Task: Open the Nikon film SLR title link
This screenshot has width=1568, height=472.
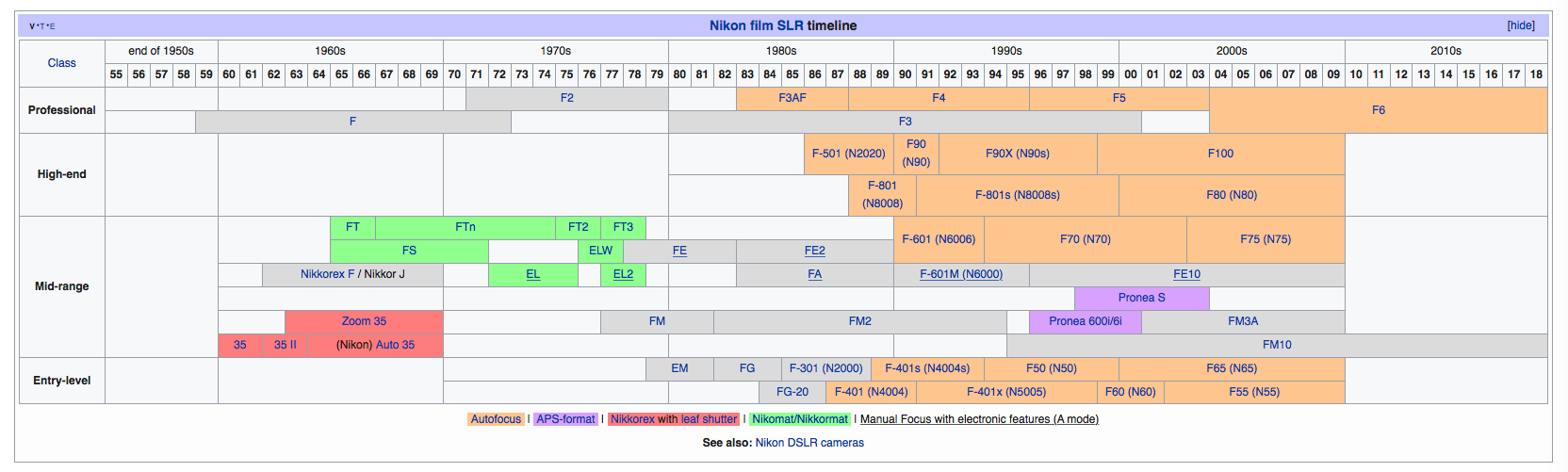Action: point(755,25)
